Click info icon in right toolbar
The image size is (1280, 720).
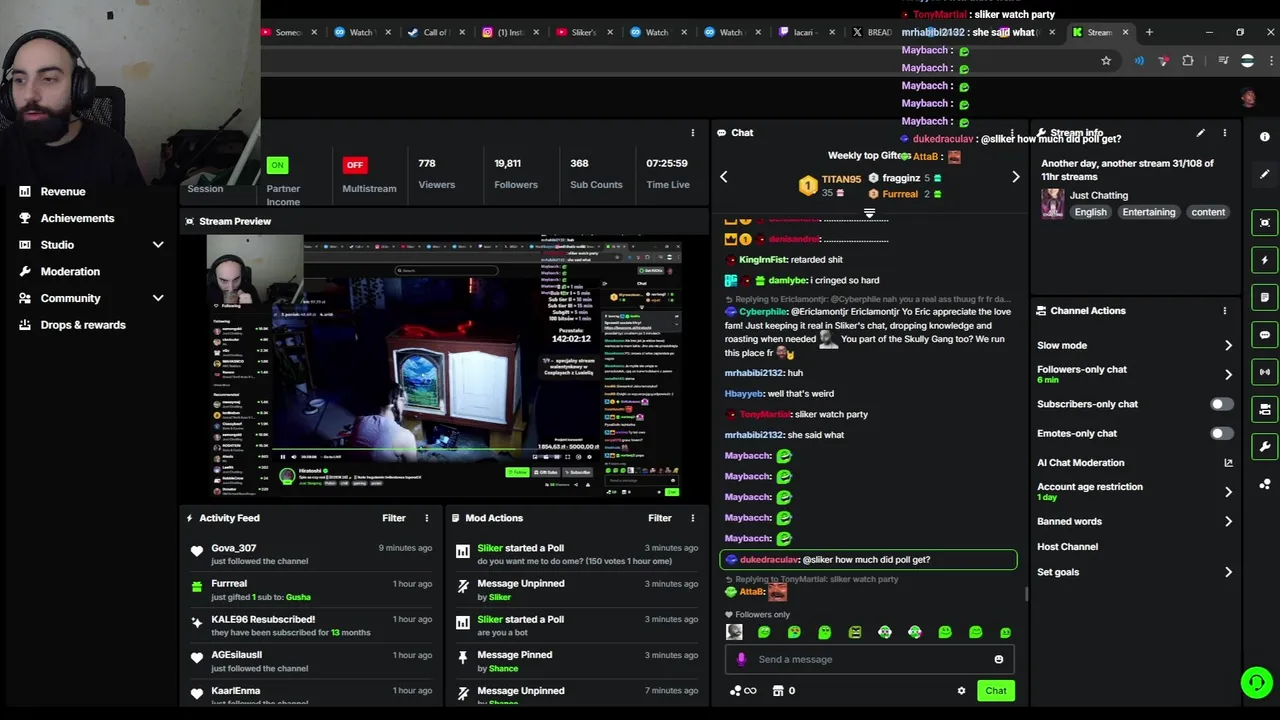[x=1264, y=137]
